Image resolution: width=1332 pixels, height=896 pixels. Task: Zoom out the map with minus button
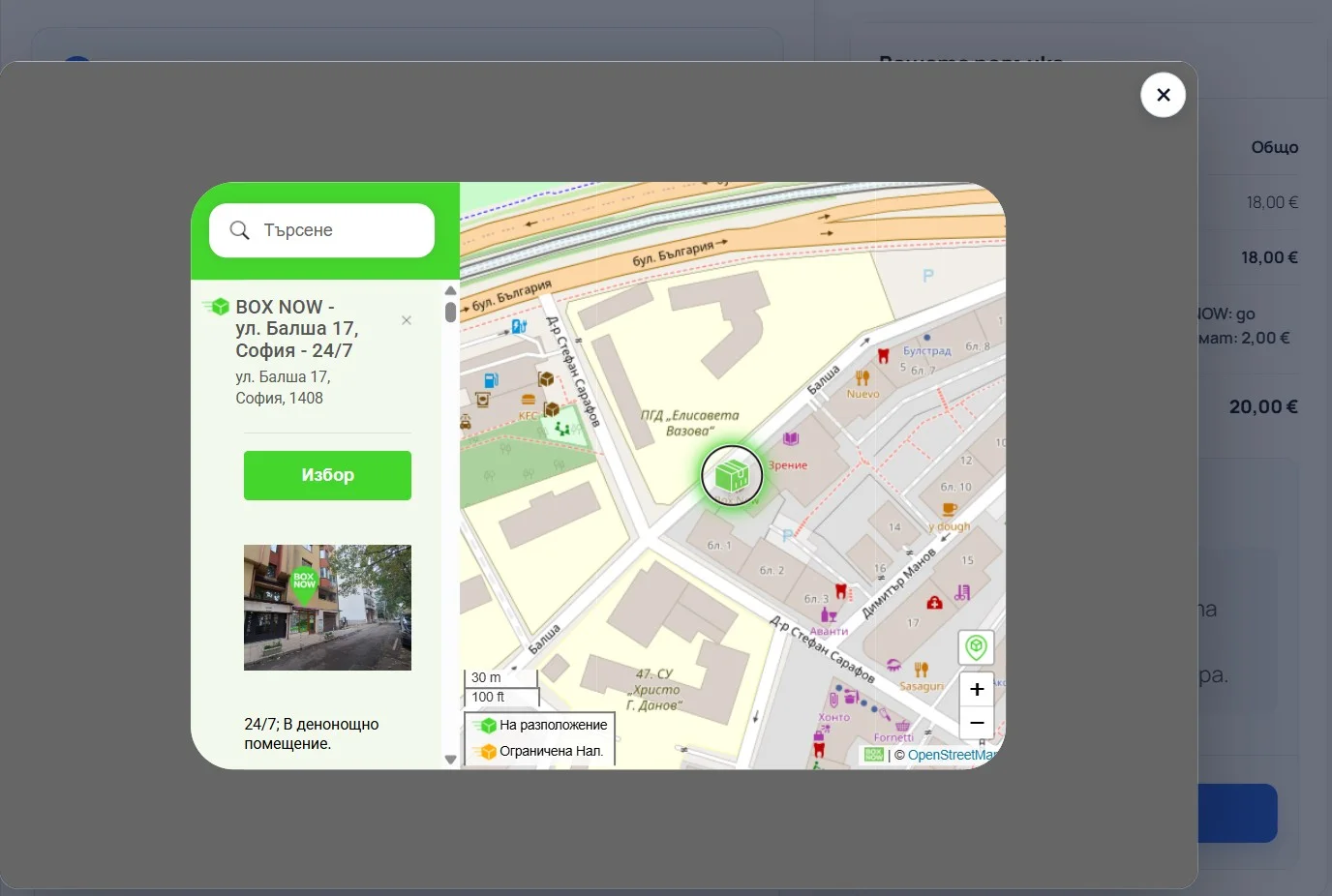point(977,722)
